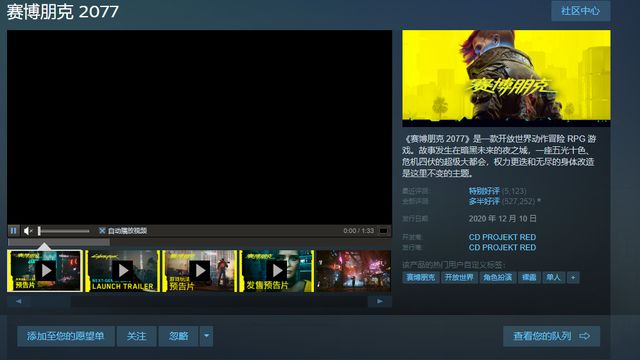Uncheck the 自动播放视频 autoplay checkbox
Viewport: 640px width, 360px height.
coord(102,231)
